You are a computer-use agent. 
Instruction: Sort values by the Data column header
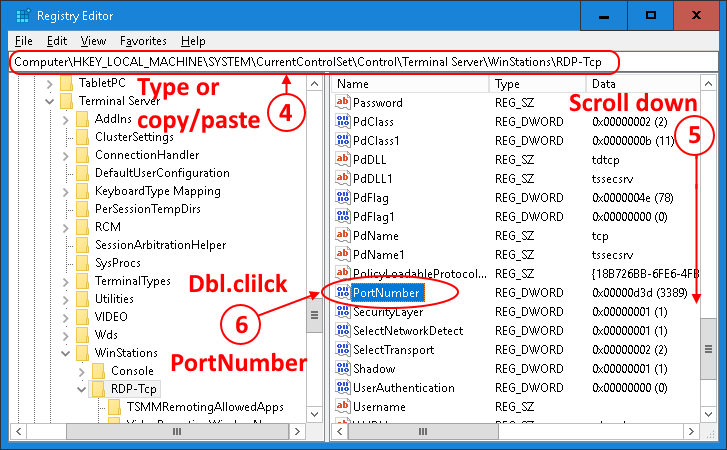point(644,84)
